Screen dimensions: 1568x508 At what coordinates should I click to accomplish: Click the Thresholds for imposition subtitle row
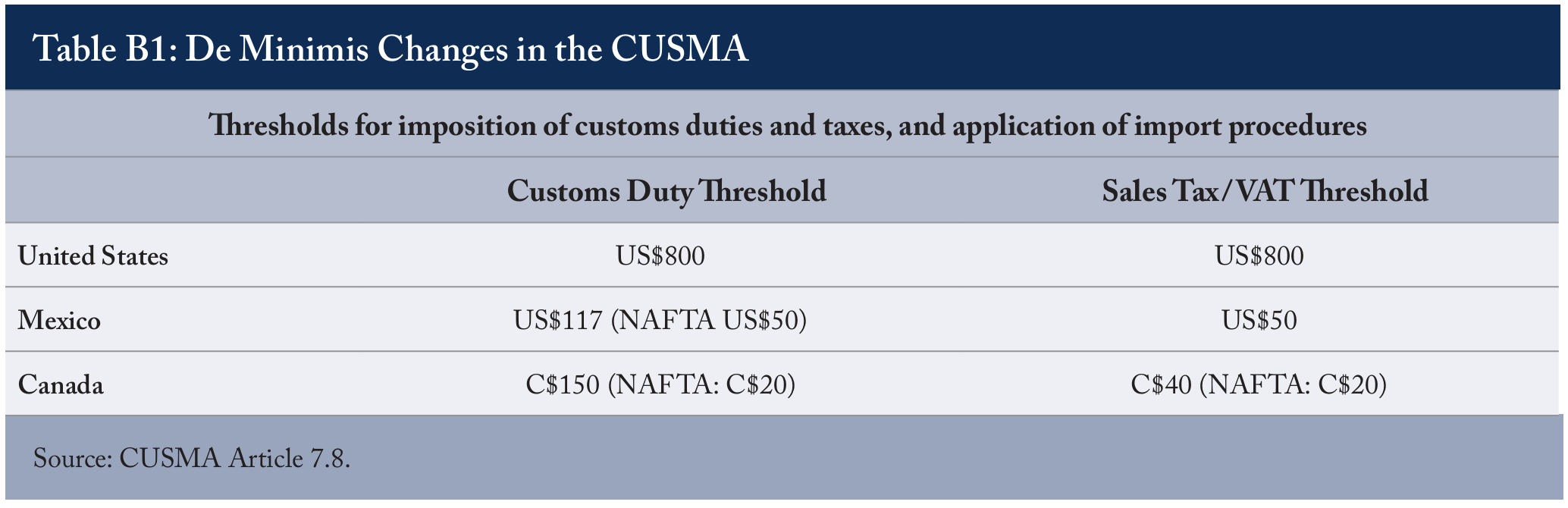click(784, 124)
